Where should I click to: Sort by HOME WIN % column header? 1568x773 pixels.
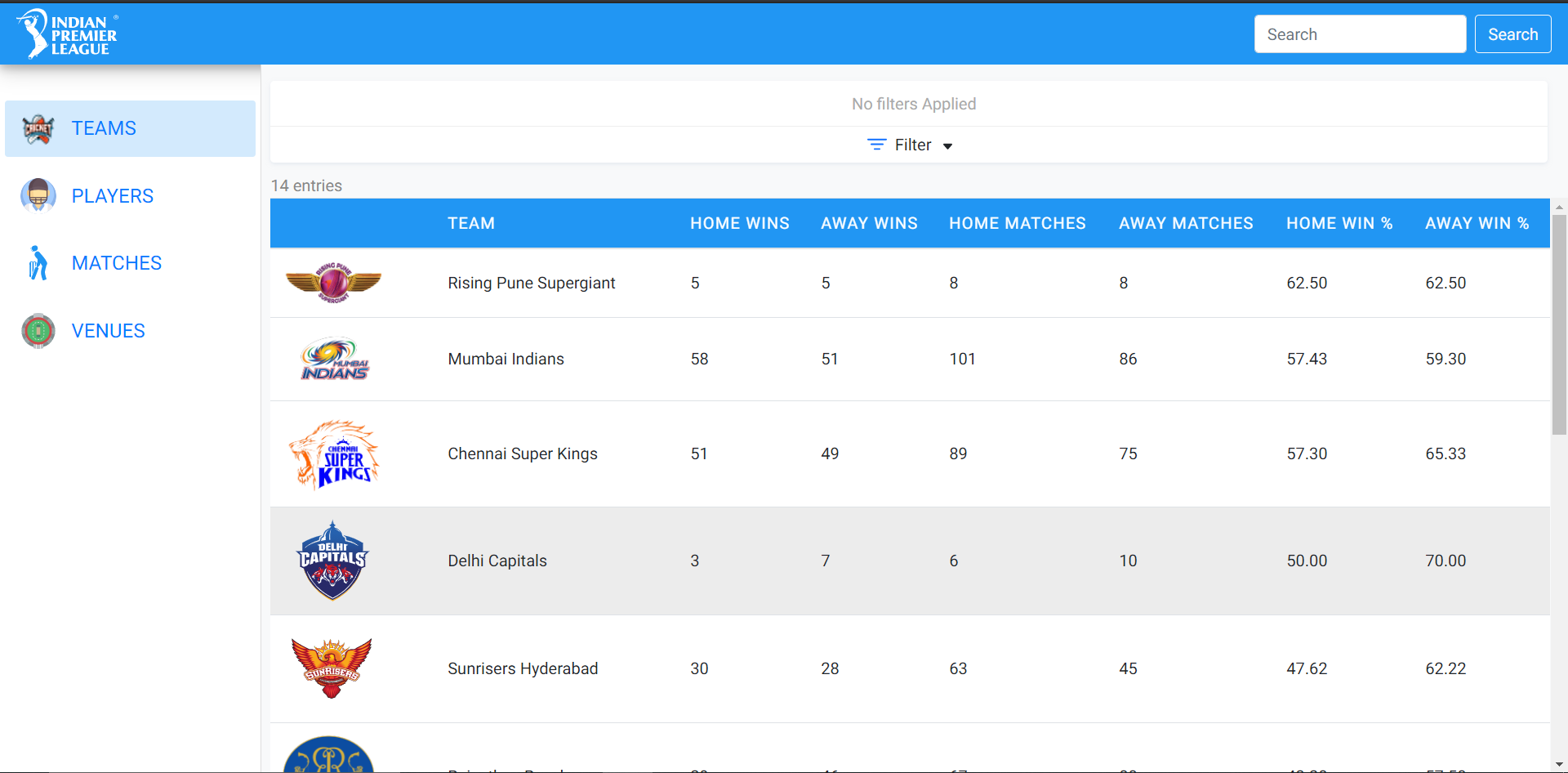point(1339,223)
